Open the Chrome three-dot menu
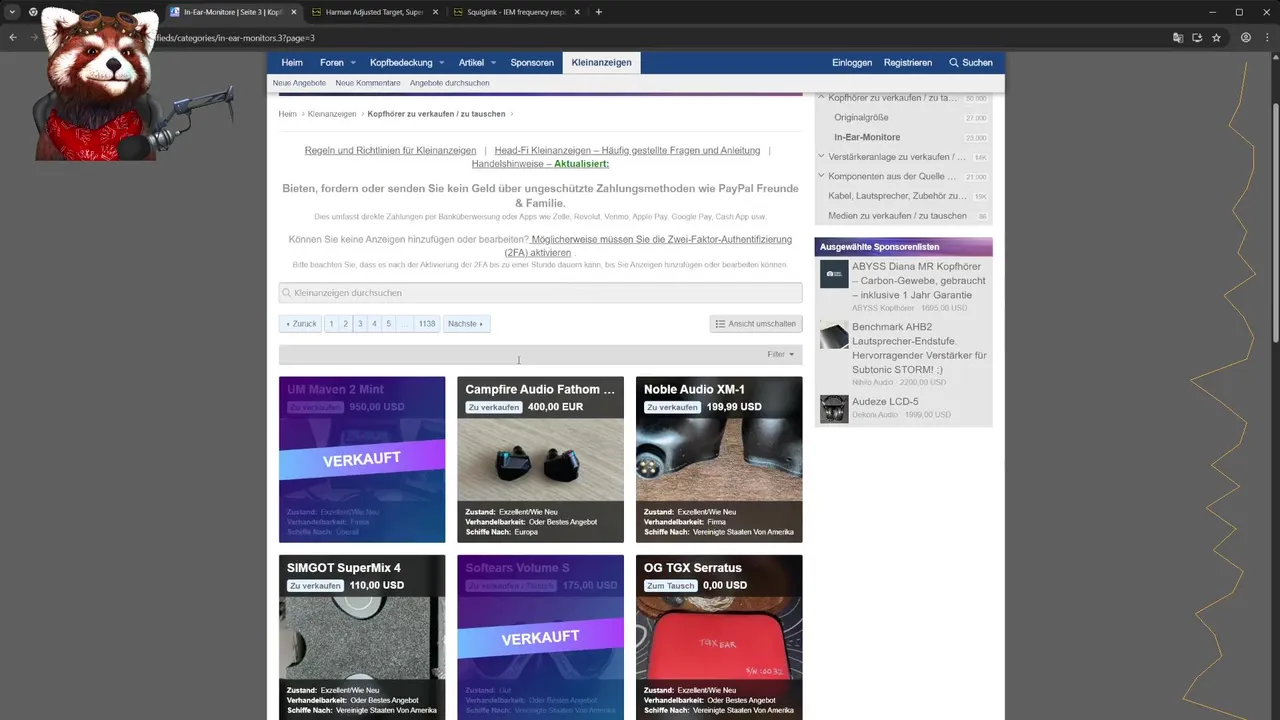The image size is (1280, 720). (x=1266, y=37)
